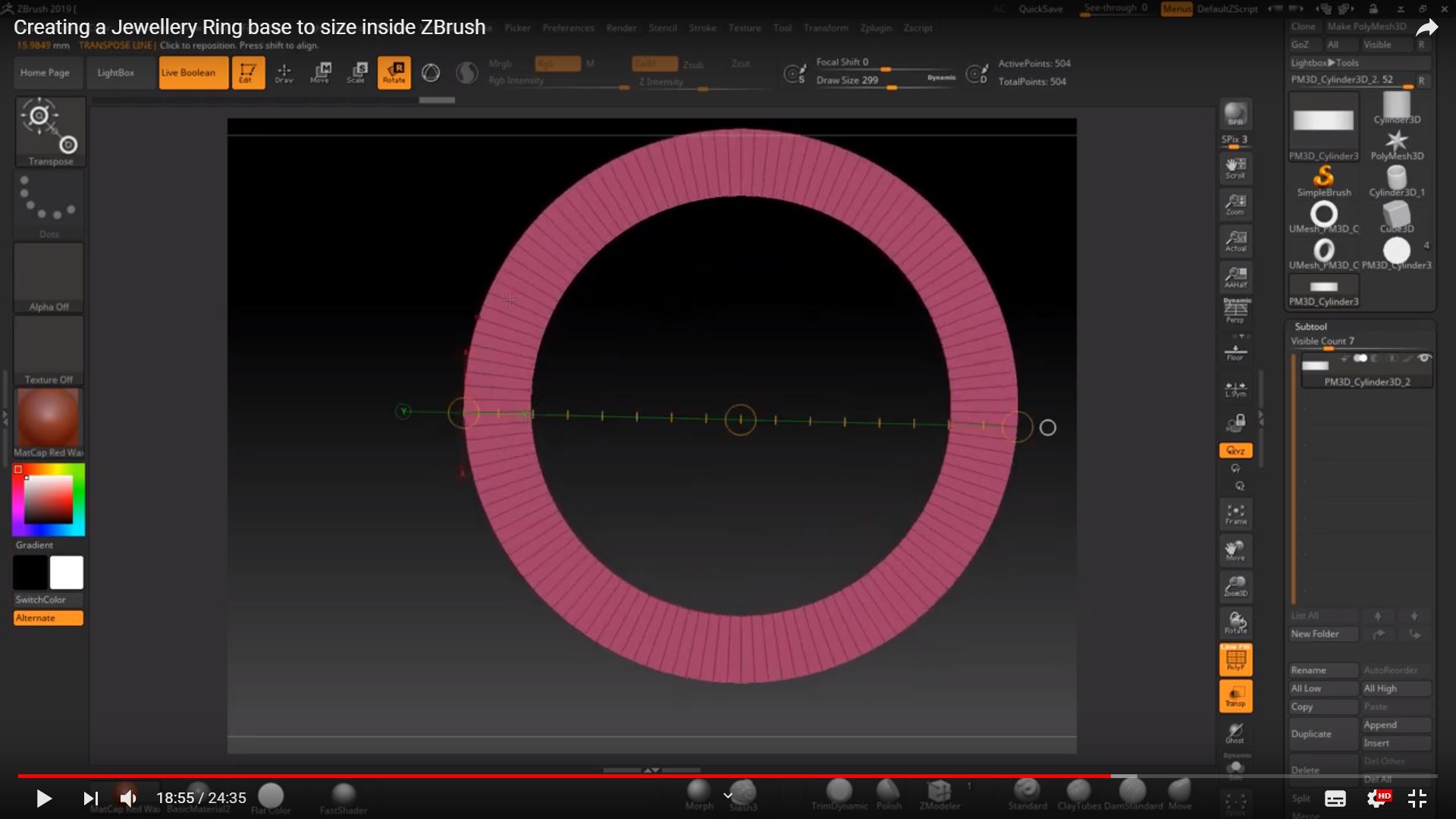Activate the Move transpose tool
The image size is (1456, 819).
tap(321, 73)
